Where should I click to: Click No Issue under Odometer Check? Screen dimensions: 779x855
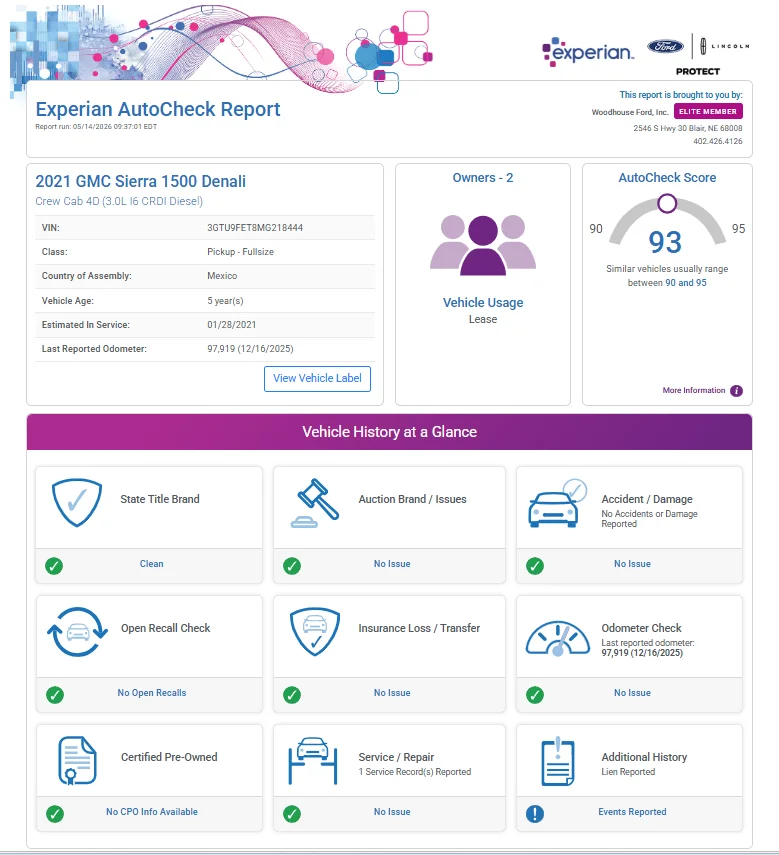click(x=632, y=693)
